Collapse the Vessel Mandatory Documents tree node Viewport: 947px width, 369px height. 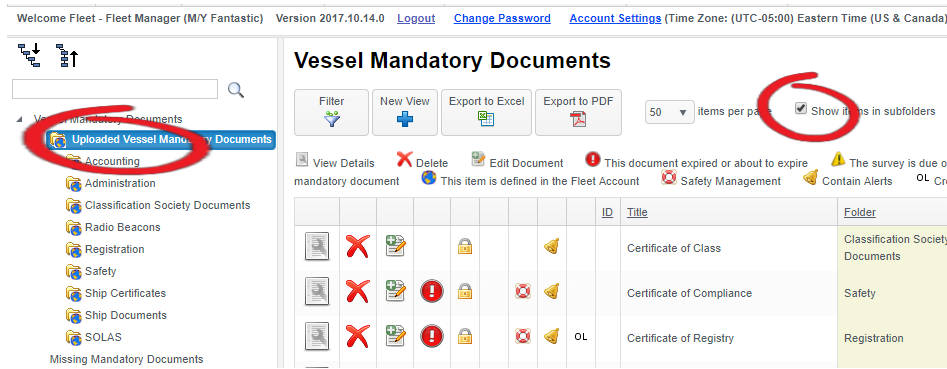pos(21,120)
